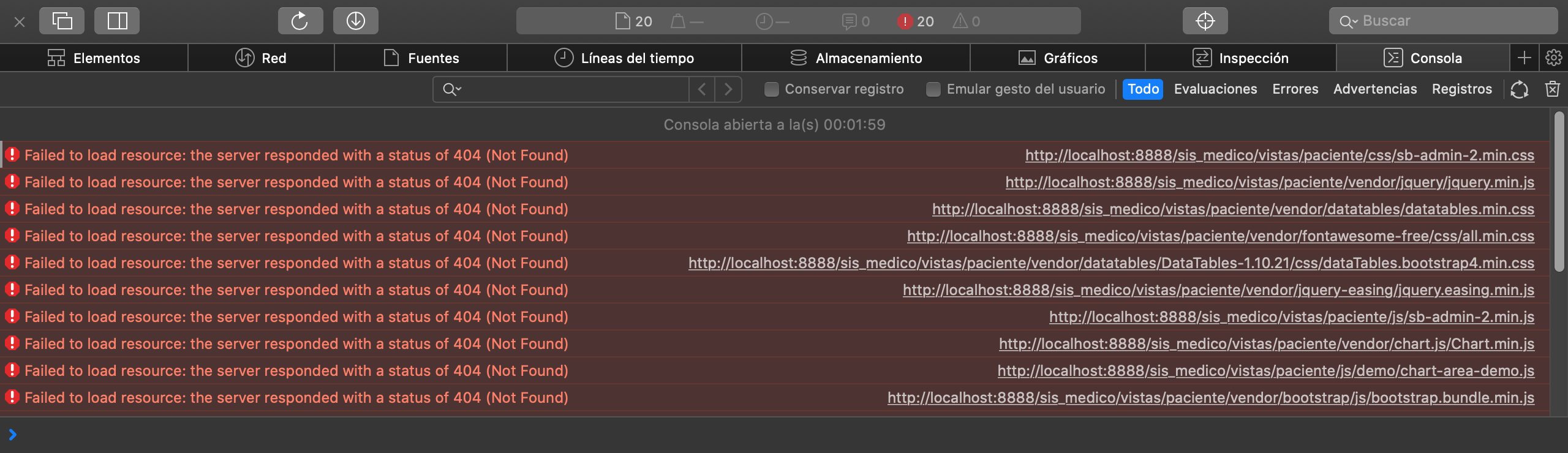The image size is (1568, 453).
Task: Enable Conservar registro checkbox
Action: pyautogui.click(x=771, y=89)
